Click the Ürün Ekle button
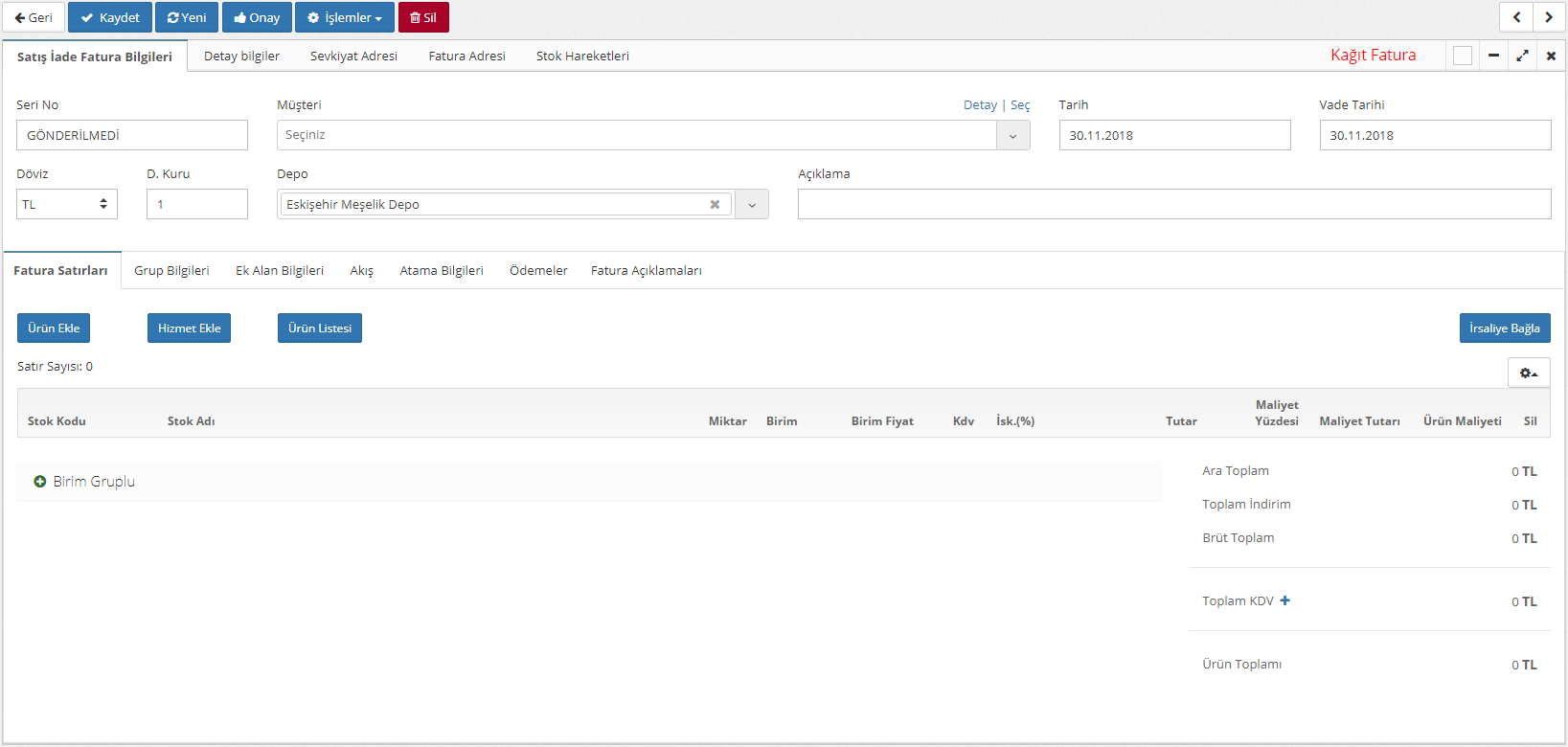This screenshot has width=1568, height=747. tap(54, 328)
